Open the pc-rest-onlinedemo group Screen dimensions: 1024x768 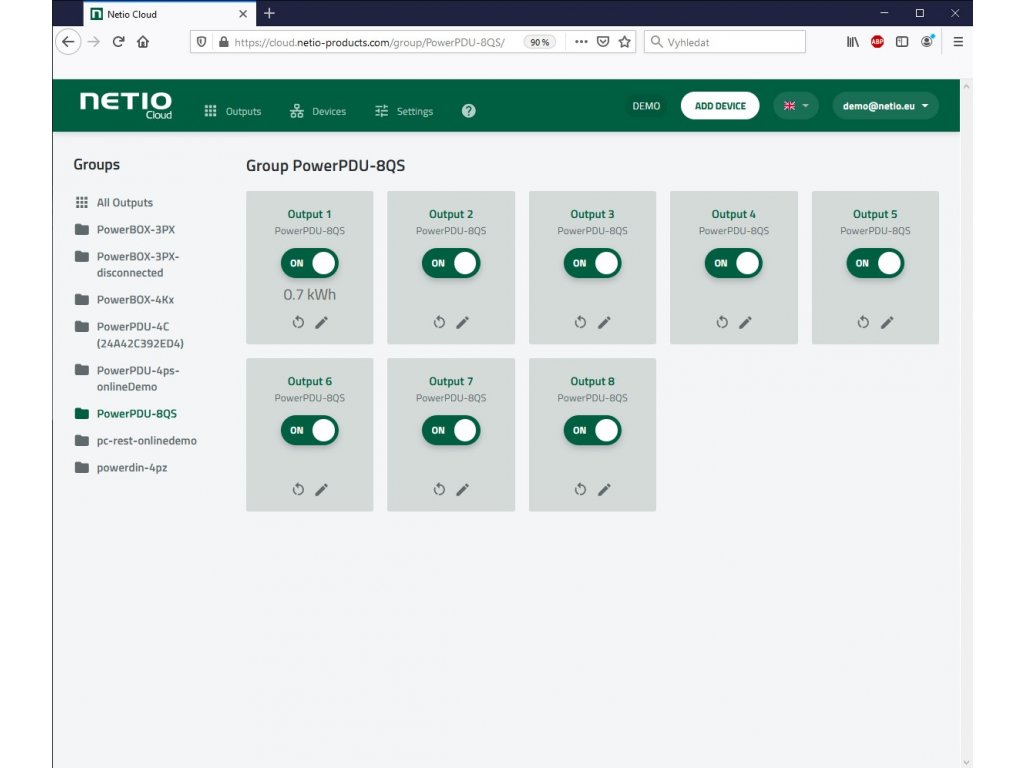[x=136, y=441]
